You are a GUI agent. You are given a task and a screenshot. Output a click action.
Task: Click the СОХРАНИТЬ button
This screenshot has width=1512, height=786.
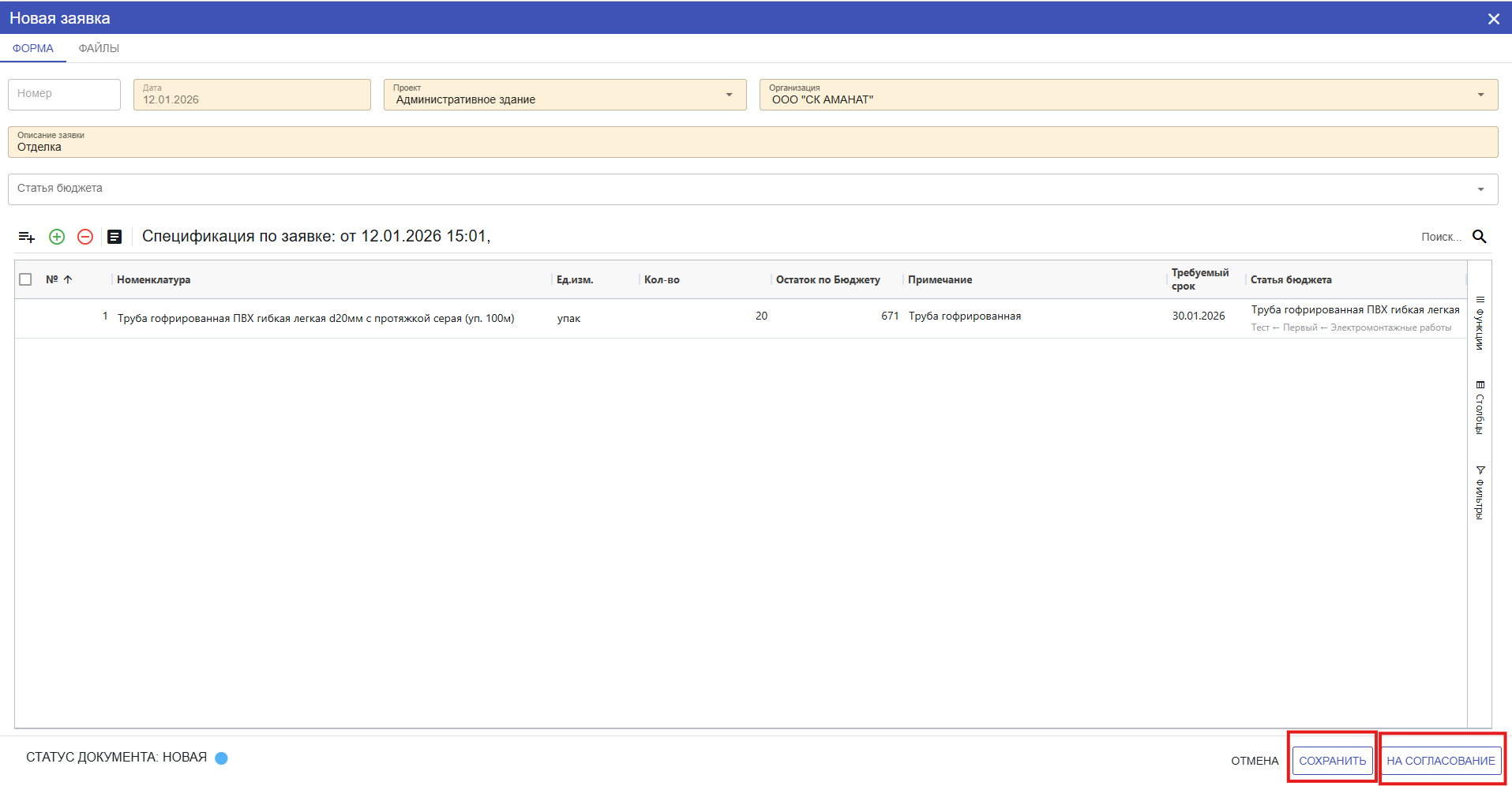point(1332,761)
